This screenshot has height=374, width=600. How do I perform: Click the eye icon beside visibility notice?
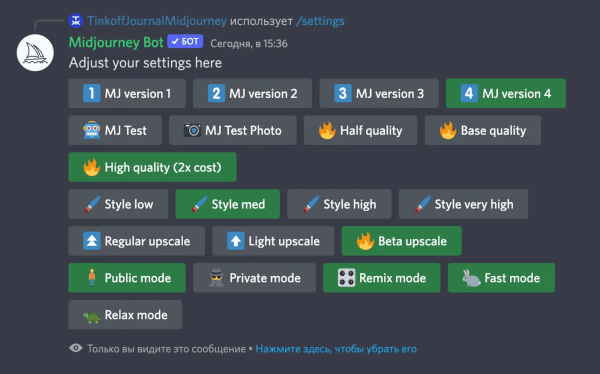click(x=76, y=348)
